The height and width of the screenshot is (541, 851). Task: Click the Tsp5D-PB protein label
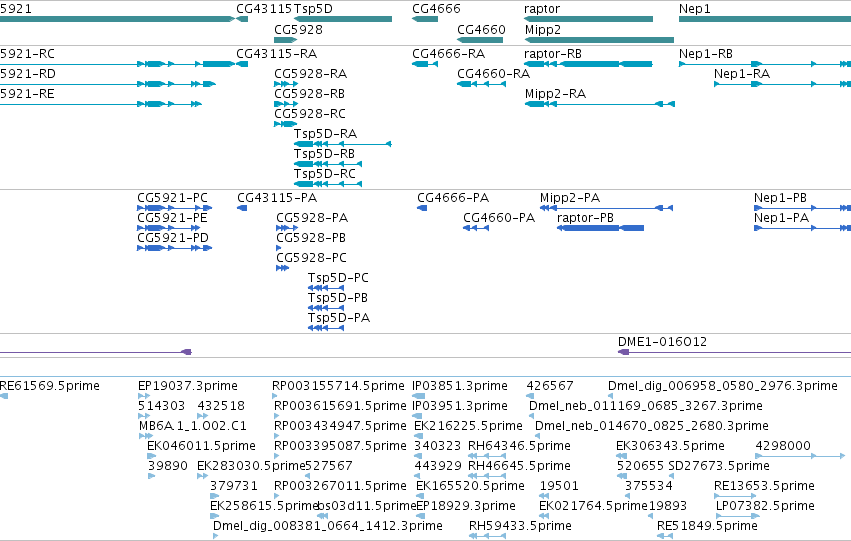pyautogui.click(x=338, y=298)
